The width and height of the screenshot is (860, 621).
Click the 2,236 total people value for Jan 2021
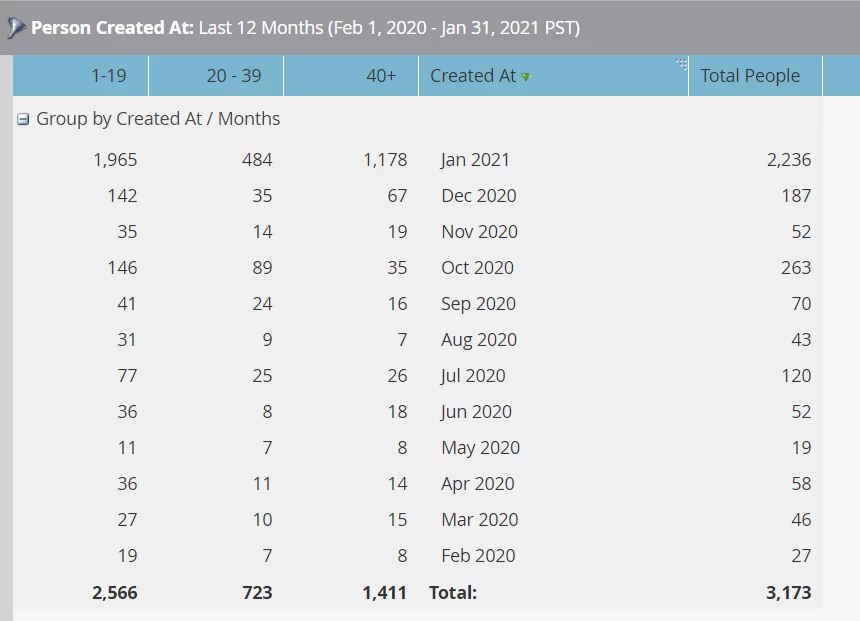tap(789, 160)
